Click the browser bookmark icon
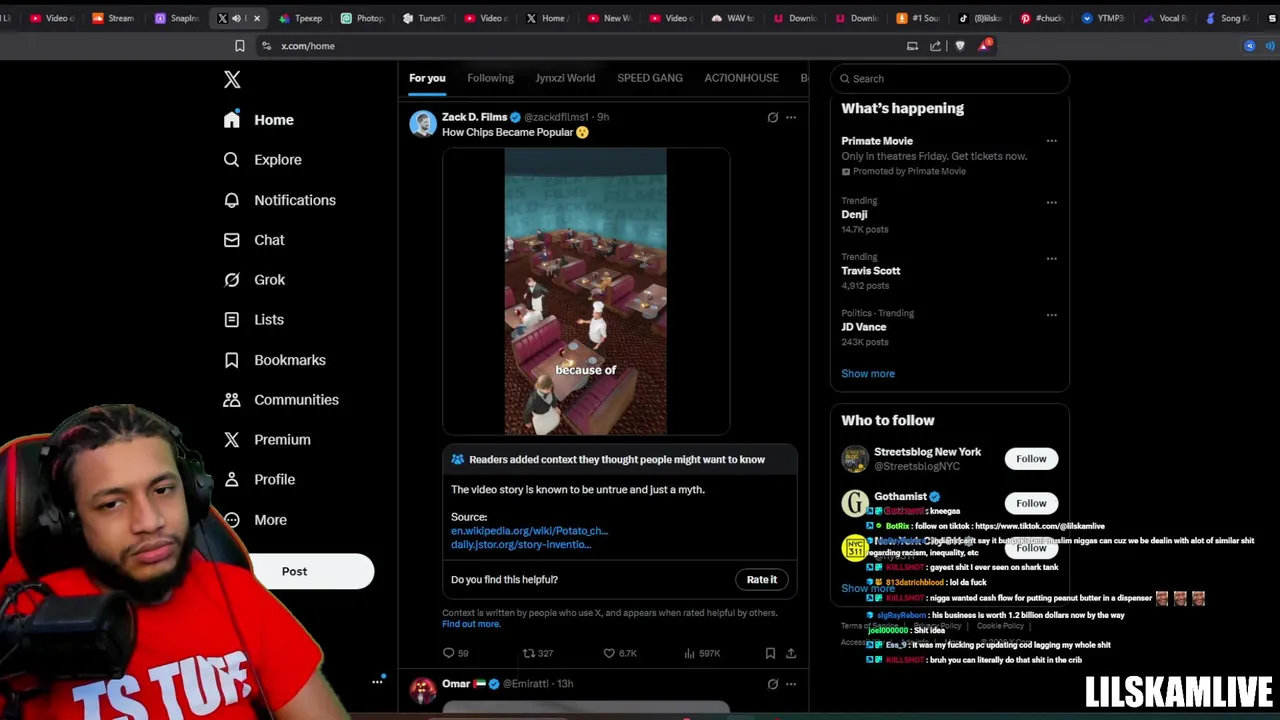This screenshot has width=1280, height=720. click(x=239, y=46)
